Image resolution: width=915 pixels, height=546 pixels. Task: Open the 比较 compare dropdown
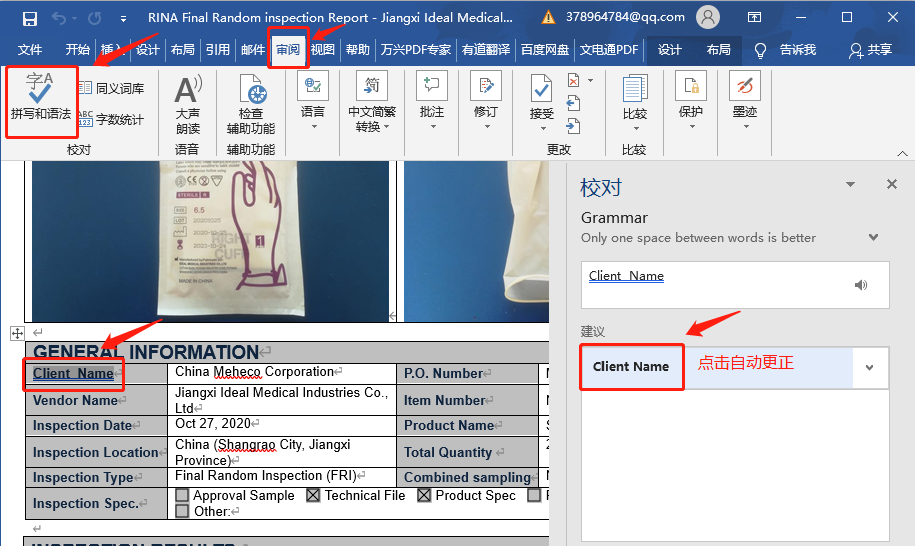tap(635, 102)
